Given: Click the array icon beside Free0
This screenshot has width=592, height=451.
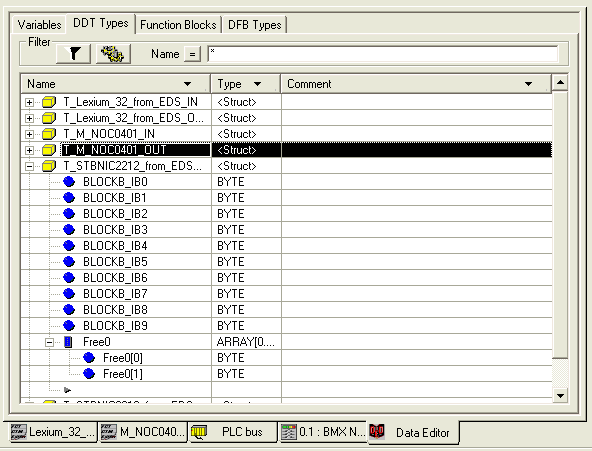Looking at the screenshot, I should point(68,342).
